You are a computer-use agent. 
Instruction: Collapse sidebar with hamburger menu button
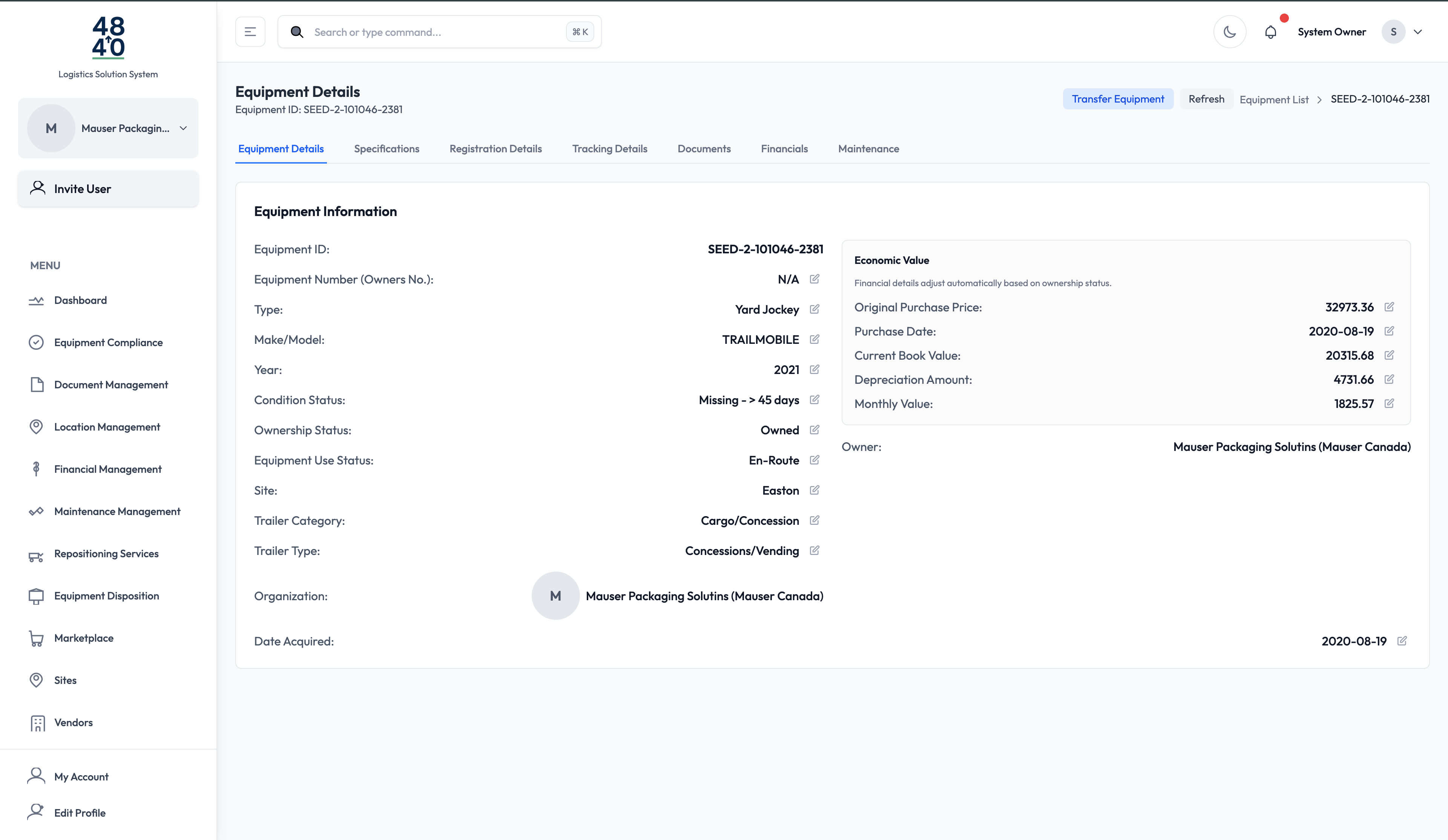pos(250,32)
